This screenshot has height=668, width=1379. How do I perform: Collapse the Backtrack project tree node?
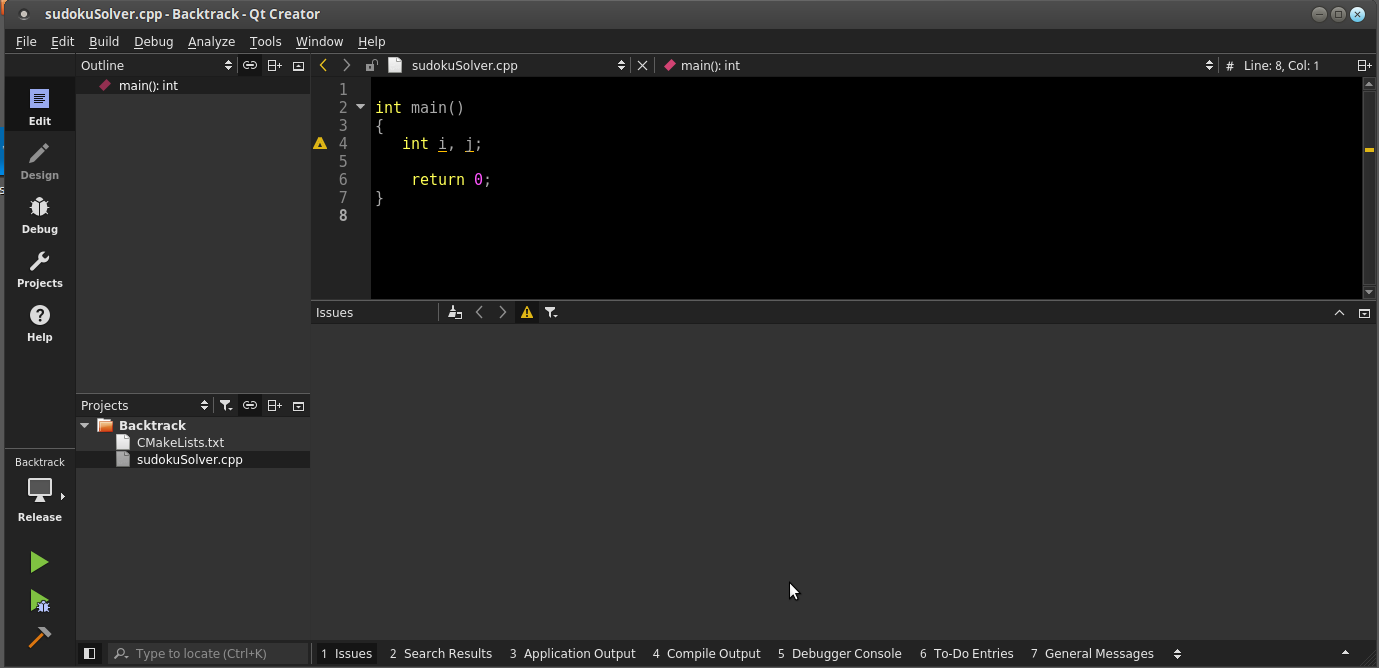pos(85,425)
